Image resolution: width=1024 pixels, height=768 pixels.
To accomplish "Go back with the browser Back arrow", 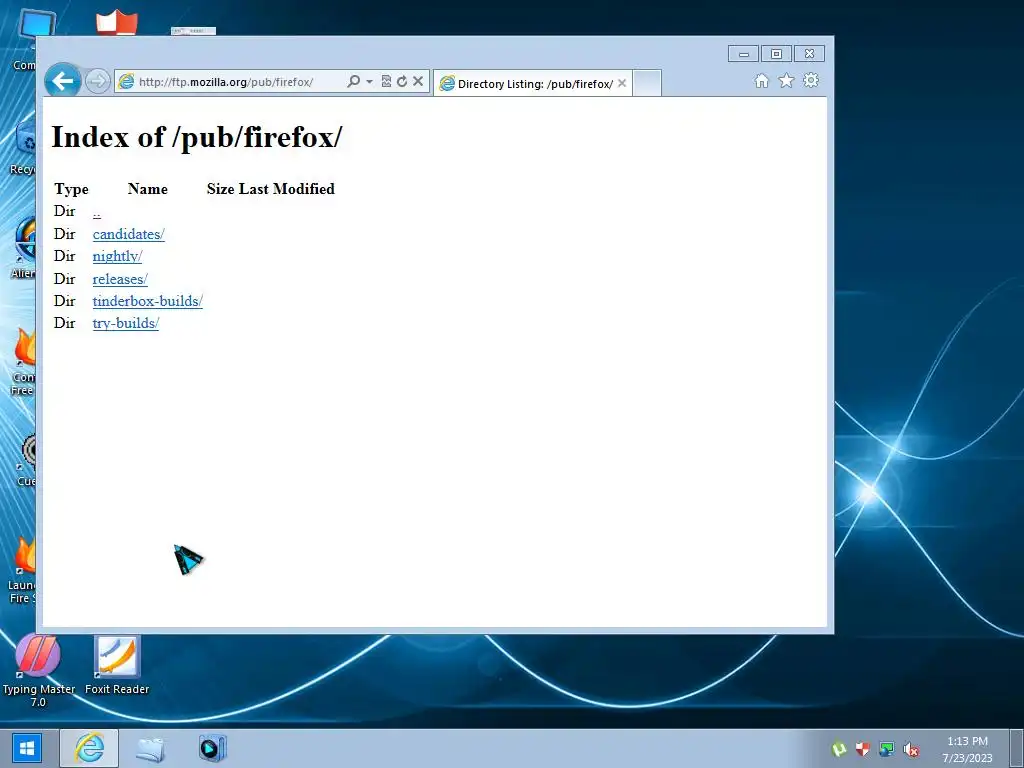I will 63,81.
